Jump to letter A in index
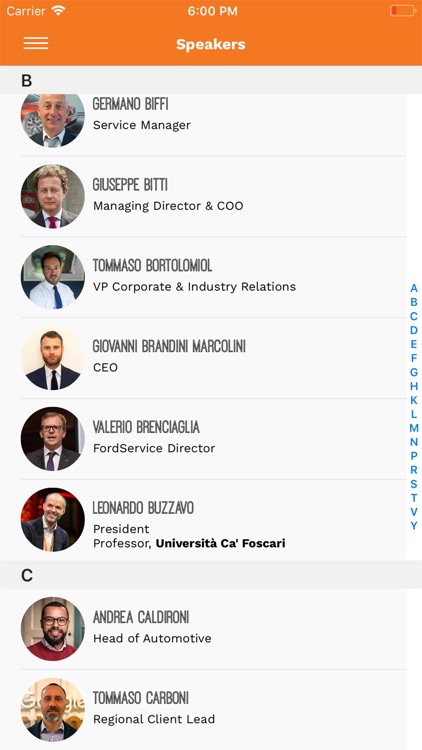The width and height of the screenshot is (422, 750). [414, 288]
